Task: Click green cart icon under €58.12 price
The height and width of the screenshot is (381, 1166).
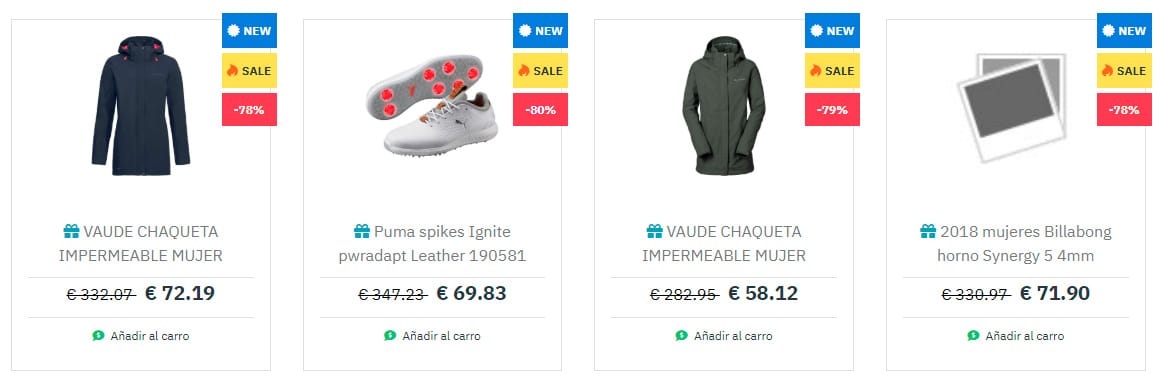Action: [x=682, y=336]
